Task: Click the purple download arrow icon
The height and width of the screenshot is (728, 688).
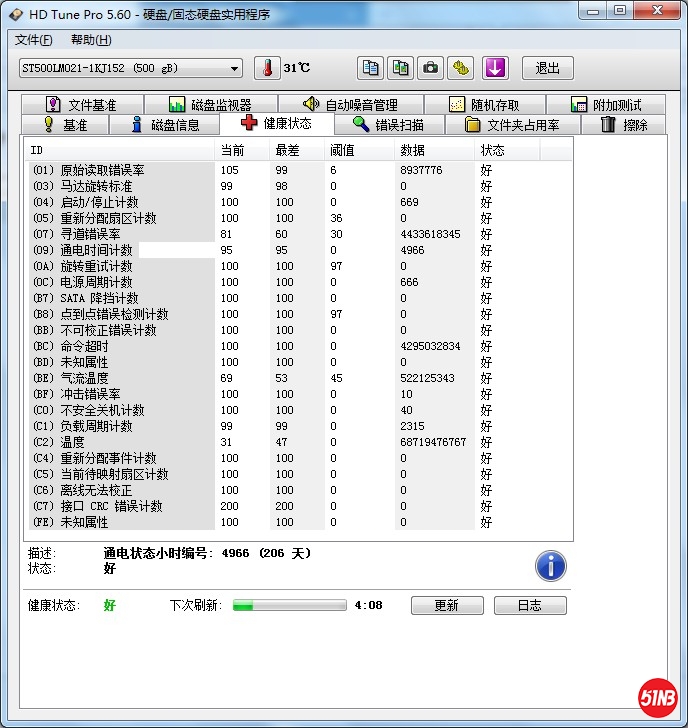Action: click(496, 68)
